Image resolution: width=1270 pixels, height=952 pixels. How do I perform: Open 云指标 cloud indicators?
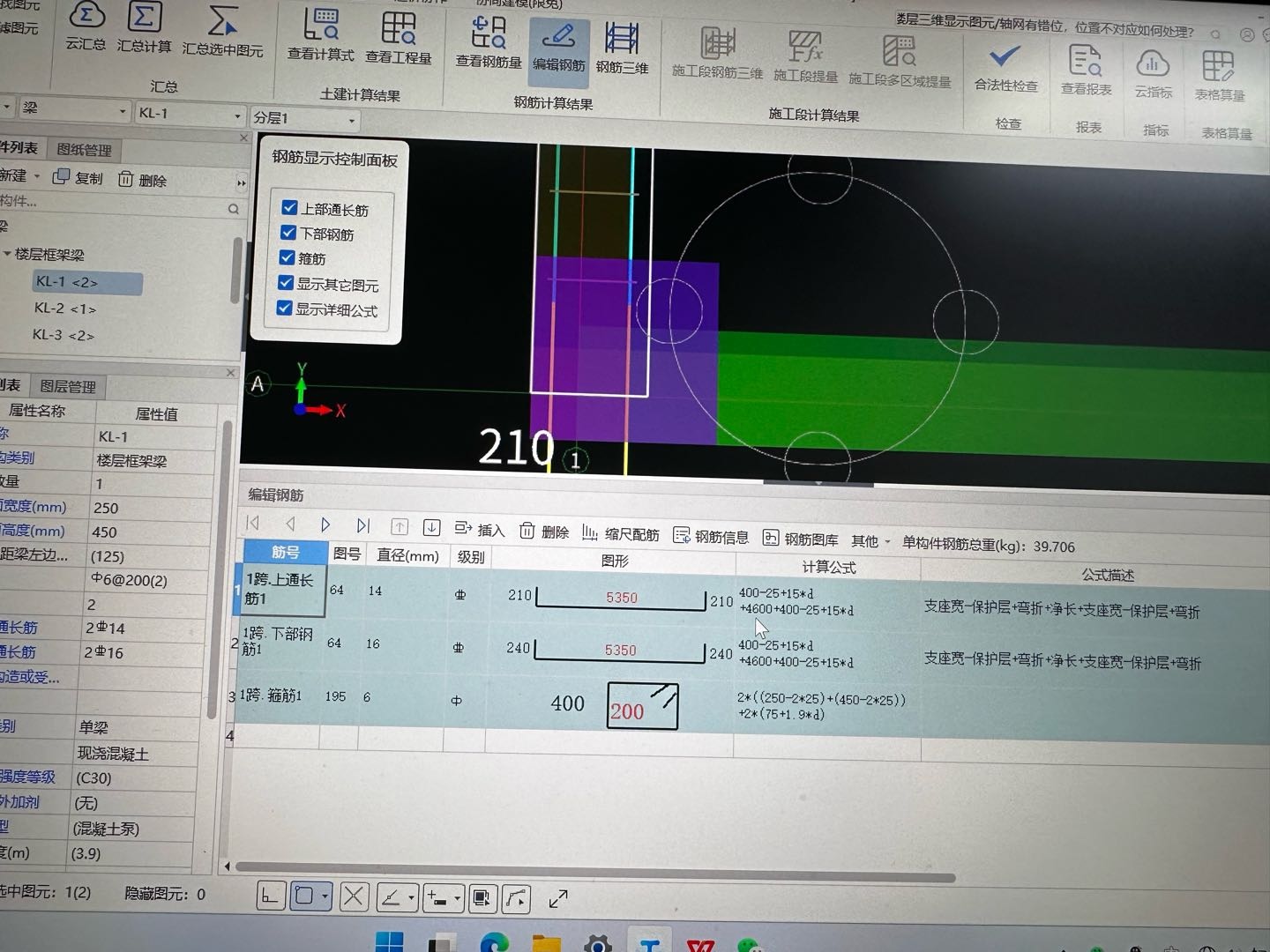click(1153, 74)
